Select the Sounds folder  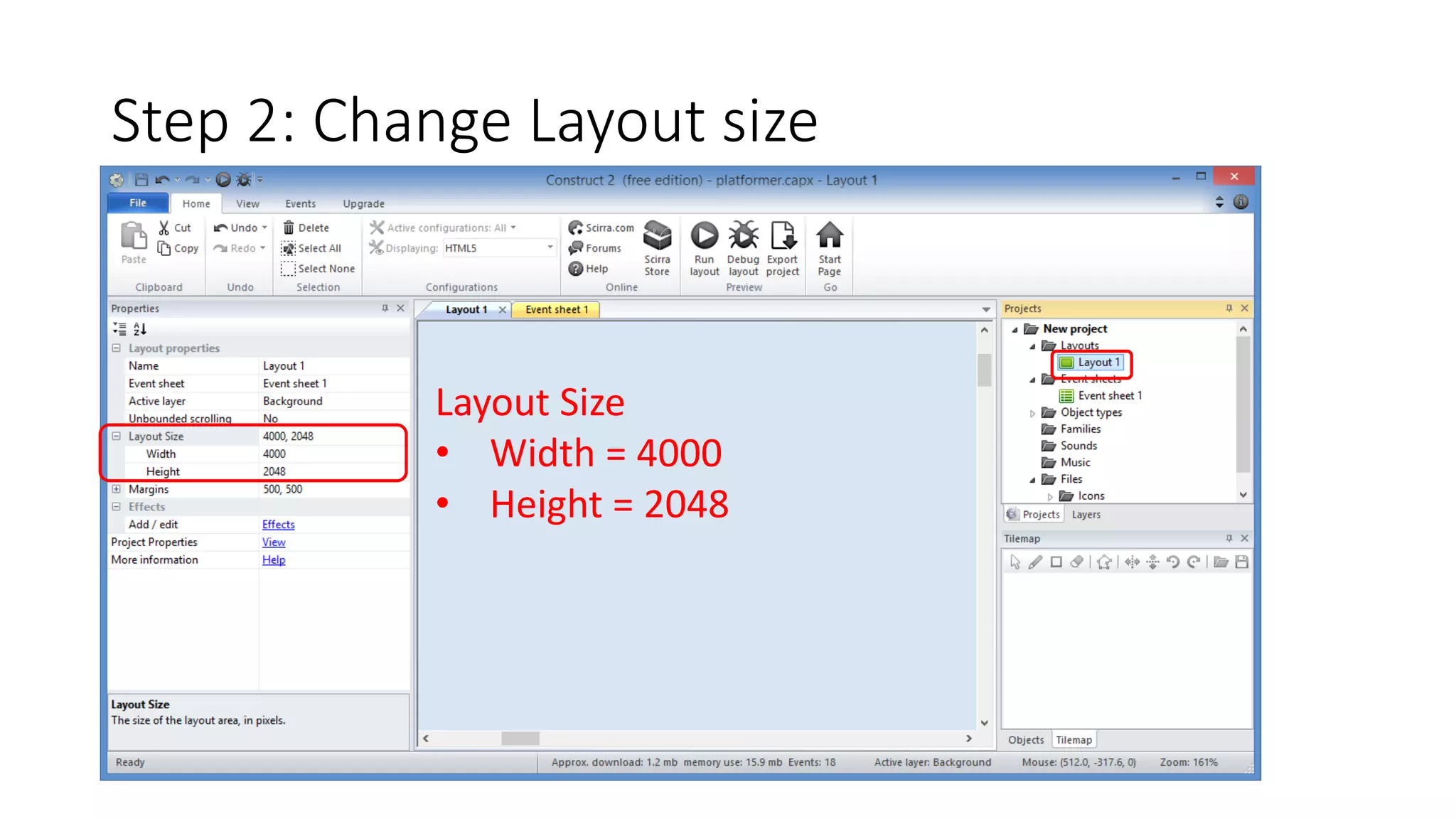coord(1070,446)
